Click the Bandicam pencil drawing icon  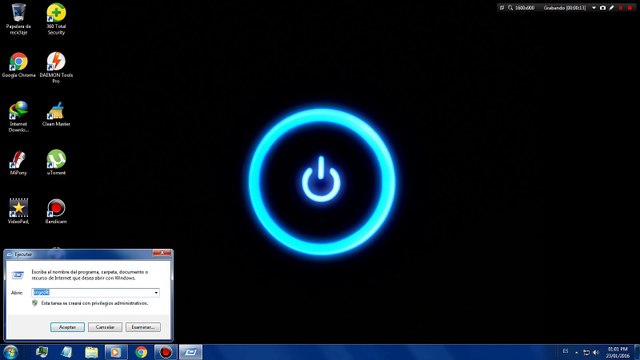611,8
